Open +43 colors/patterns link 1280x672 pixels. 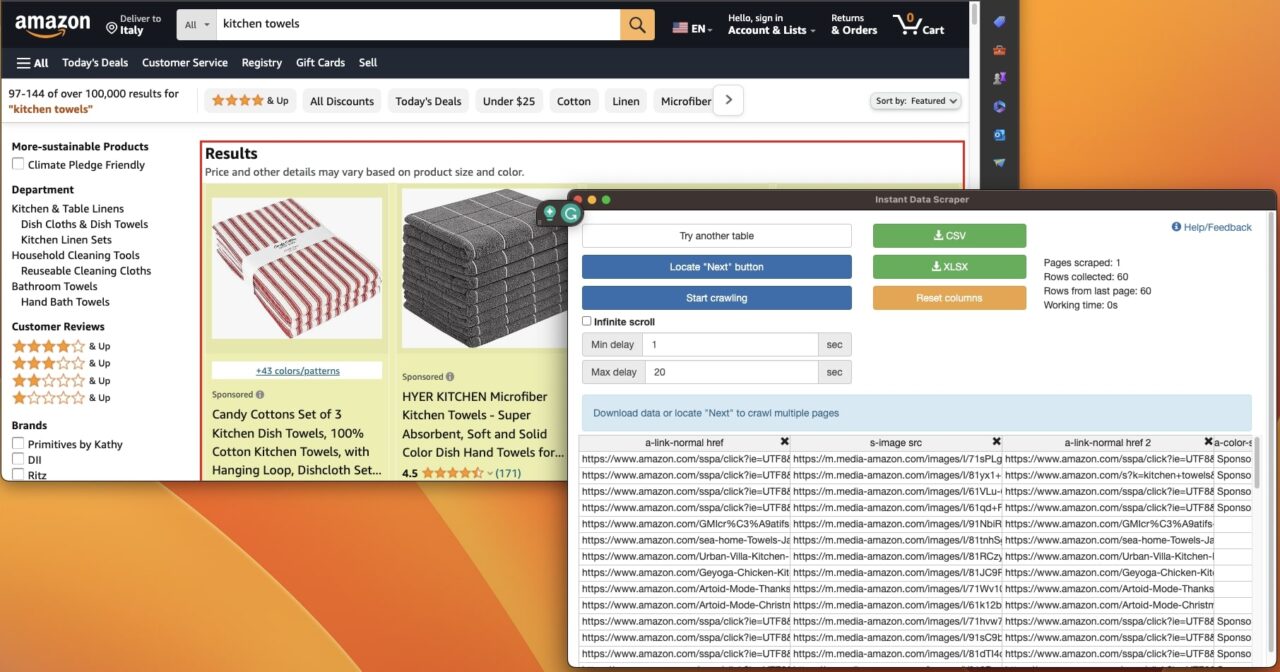(x=297, y=371)
